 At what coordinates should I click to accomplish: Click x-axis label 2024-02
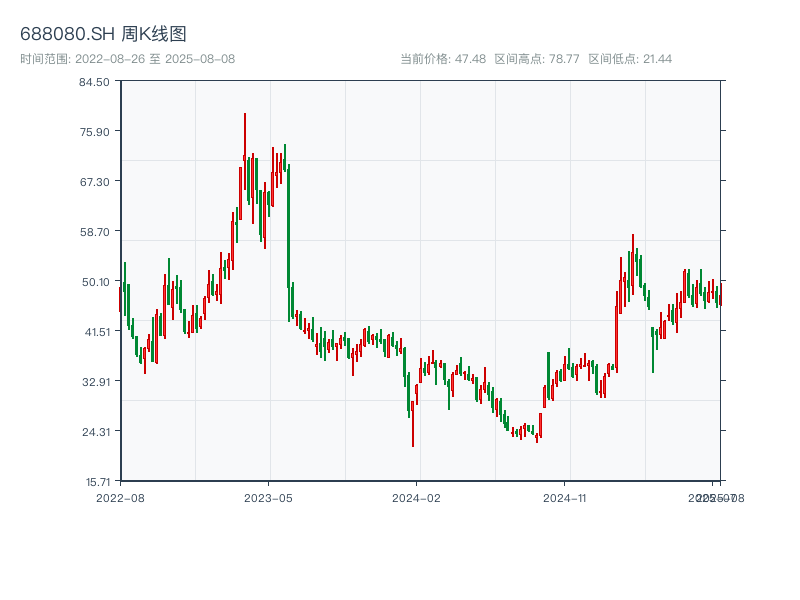tap(416, 498)
